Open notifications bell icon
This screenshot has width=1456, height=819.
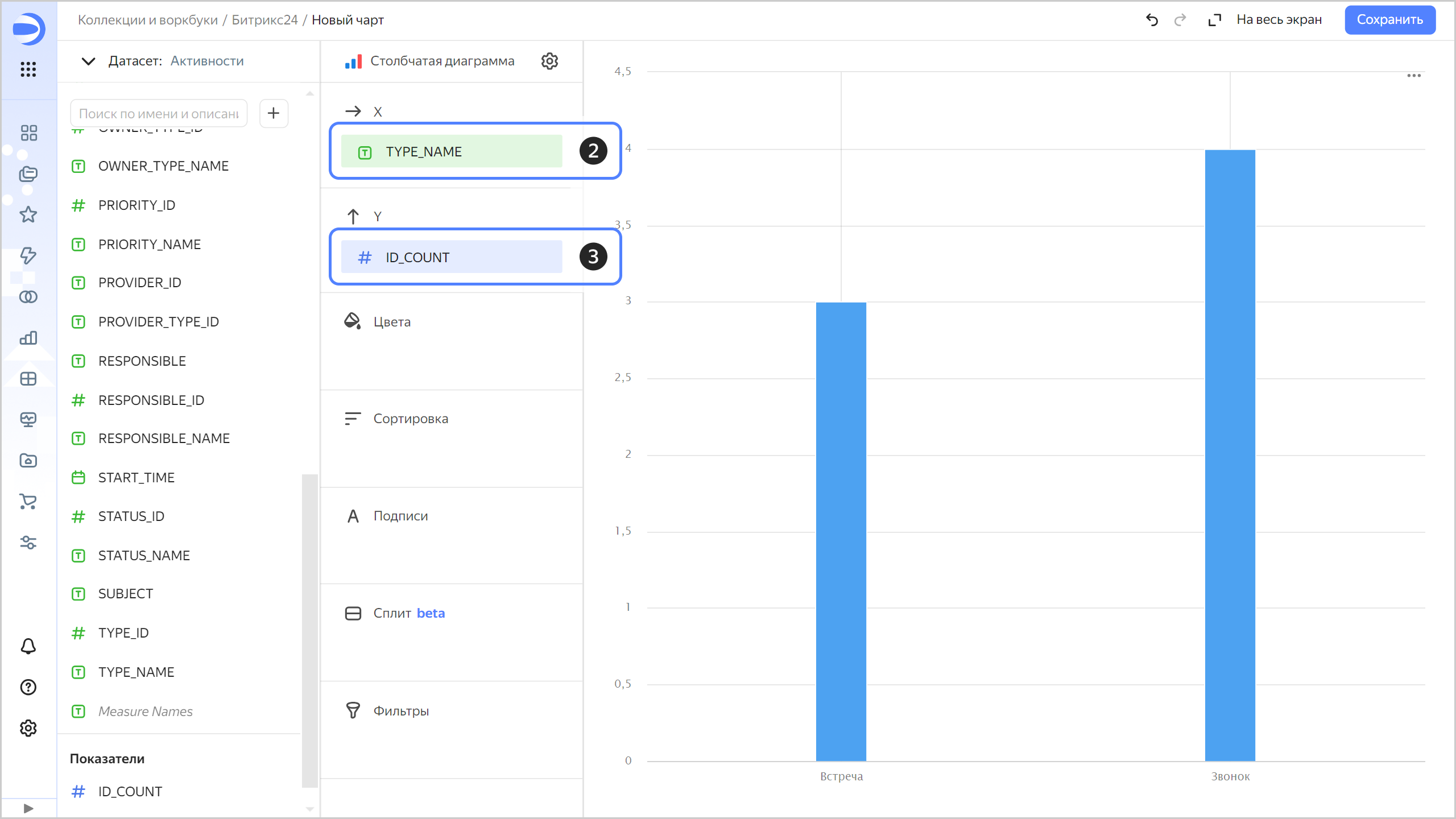tap(28, 646)
